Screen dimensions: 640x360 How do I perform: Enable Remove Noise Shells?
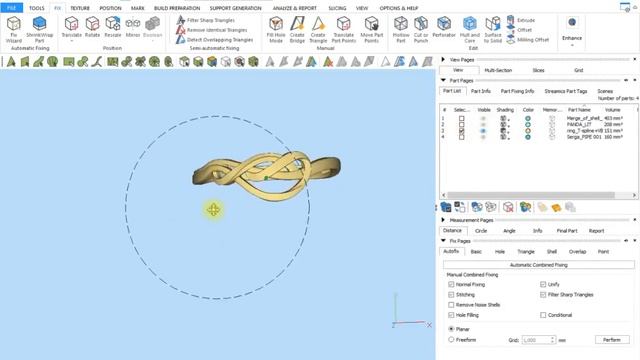click(451, 304)
